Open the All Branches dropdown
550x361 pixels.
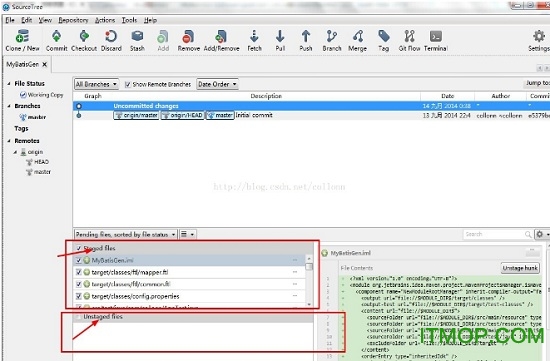point(96,84)
